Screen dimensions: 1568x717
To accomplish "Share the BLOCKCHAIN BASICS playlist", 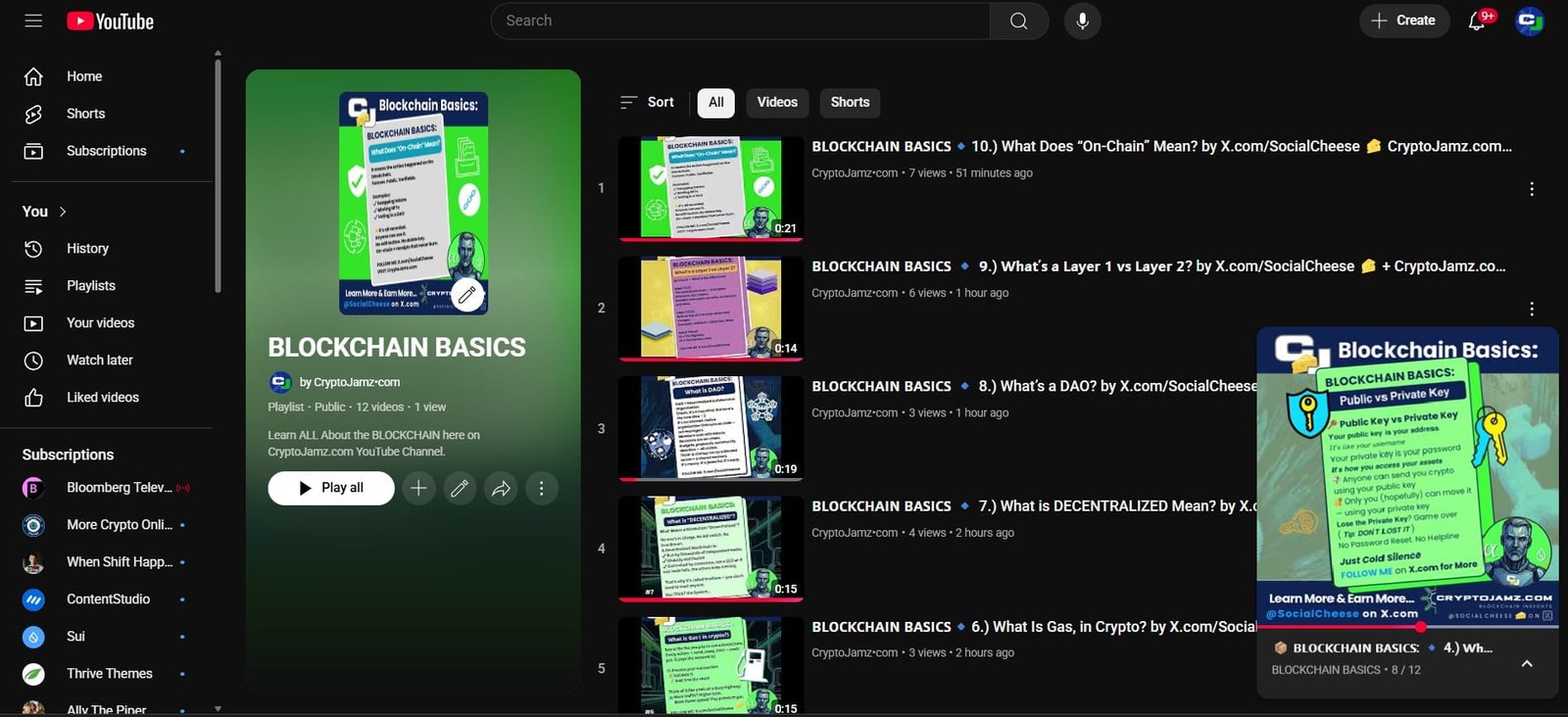I will [501, 488].
